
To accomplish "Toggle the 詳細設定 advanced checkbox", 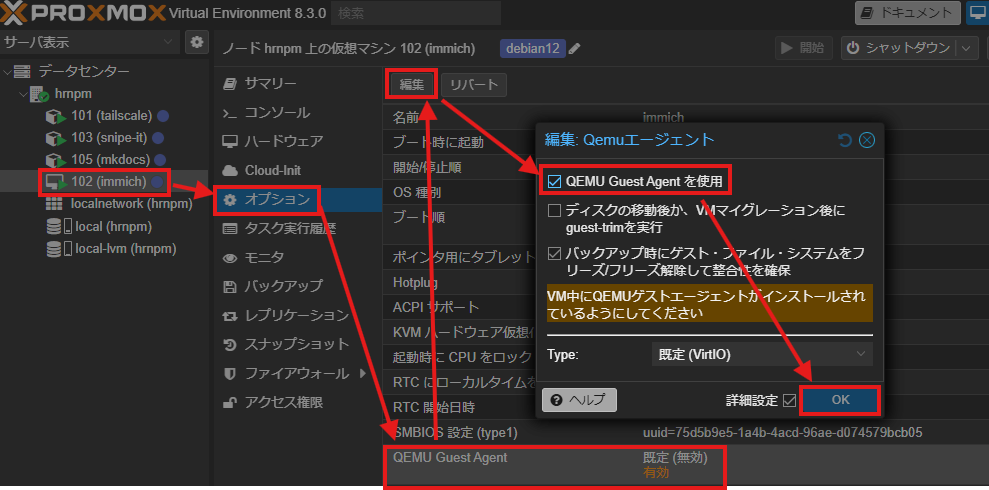I will (789, 400).
